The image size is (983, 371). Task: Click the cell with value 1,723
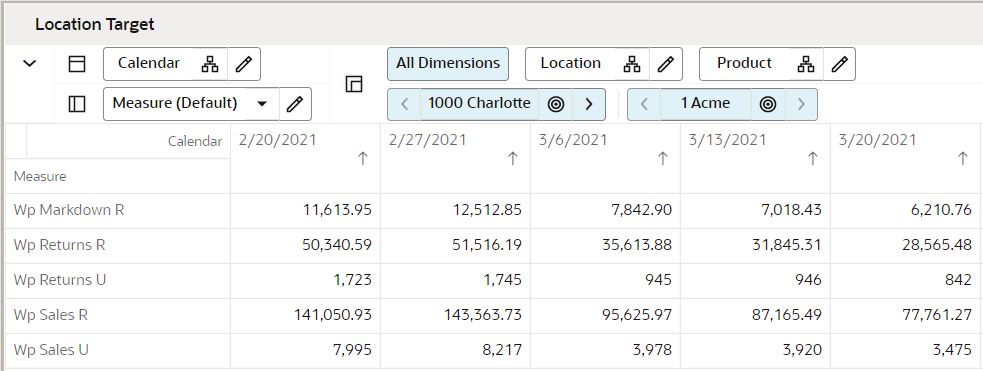(x=305, y=281)
